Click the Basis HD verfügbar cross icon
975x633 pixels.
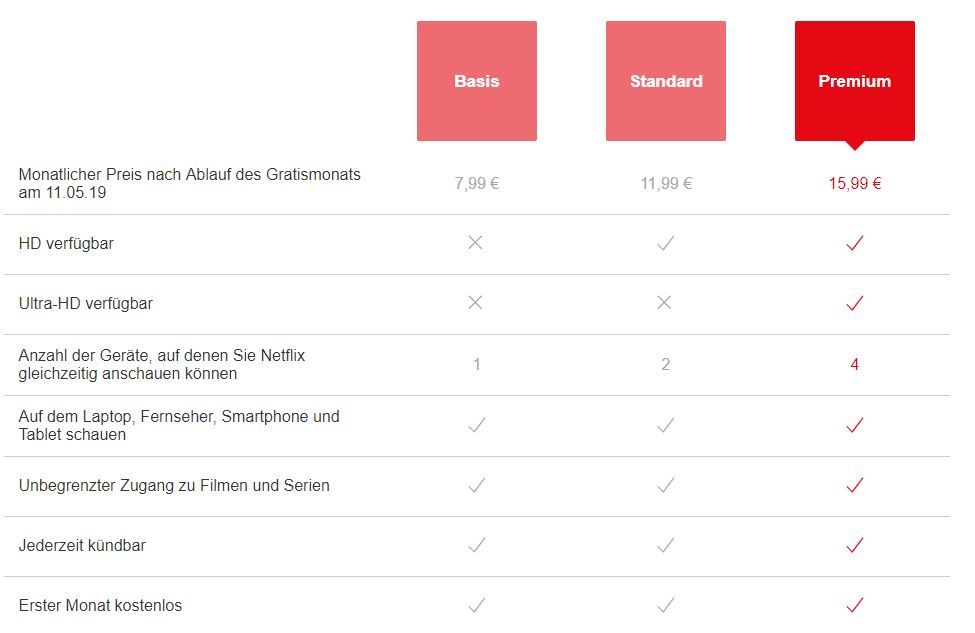(x=475, y=243)
